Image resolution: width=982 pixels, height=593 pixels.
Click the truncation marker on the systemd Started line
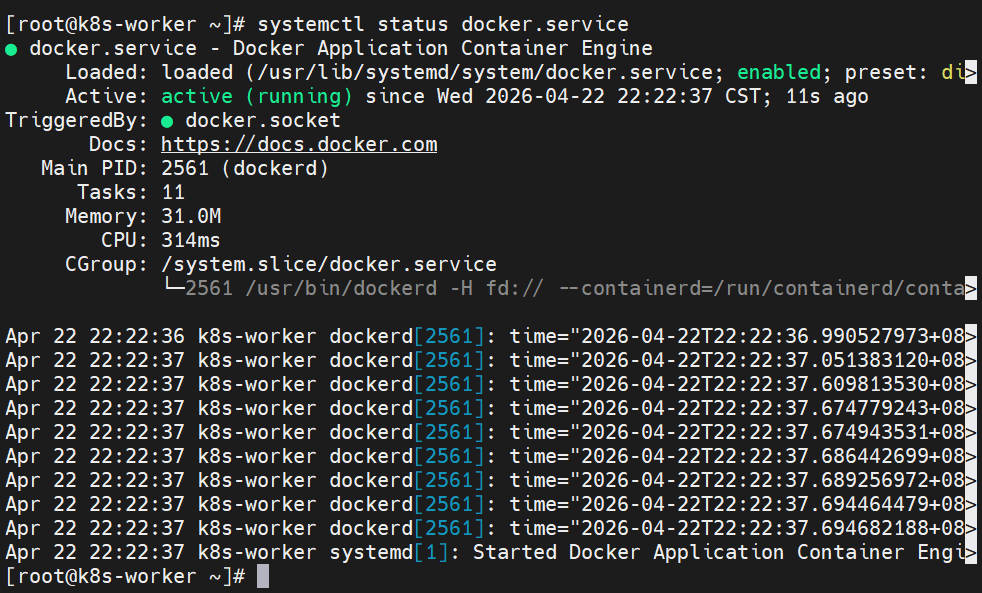point(970,552)
